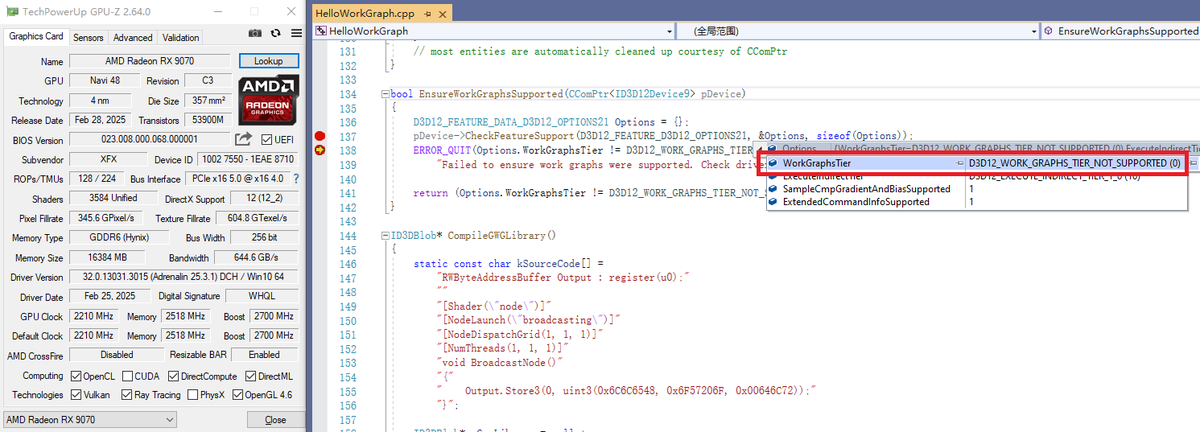Click the breakpoint red dot on line 137
Viewport: 1200px width, 432px height.
[321, 136]
